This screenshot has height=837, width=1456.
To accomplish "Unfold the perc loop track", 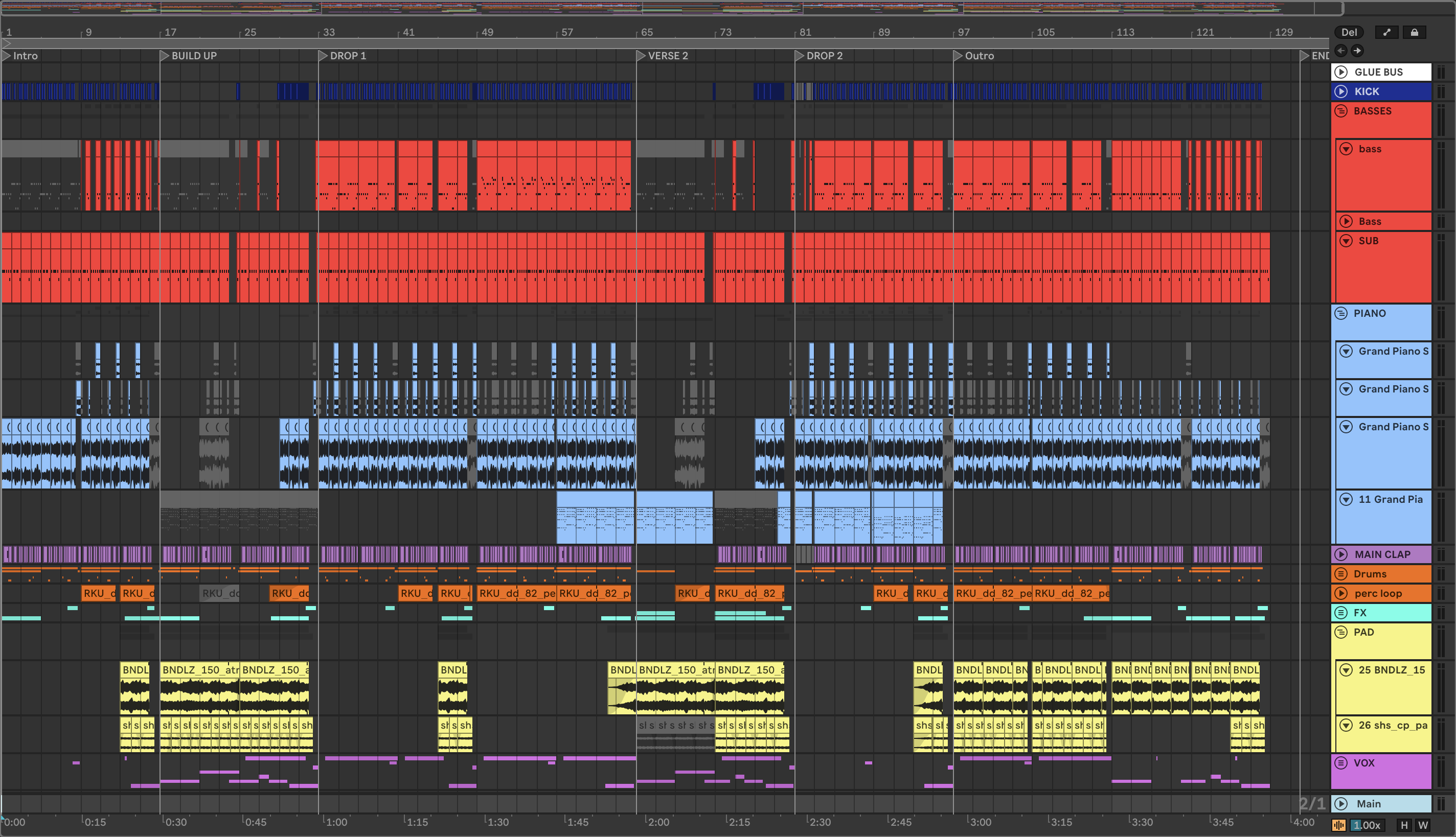I will tap(1341, 593).
